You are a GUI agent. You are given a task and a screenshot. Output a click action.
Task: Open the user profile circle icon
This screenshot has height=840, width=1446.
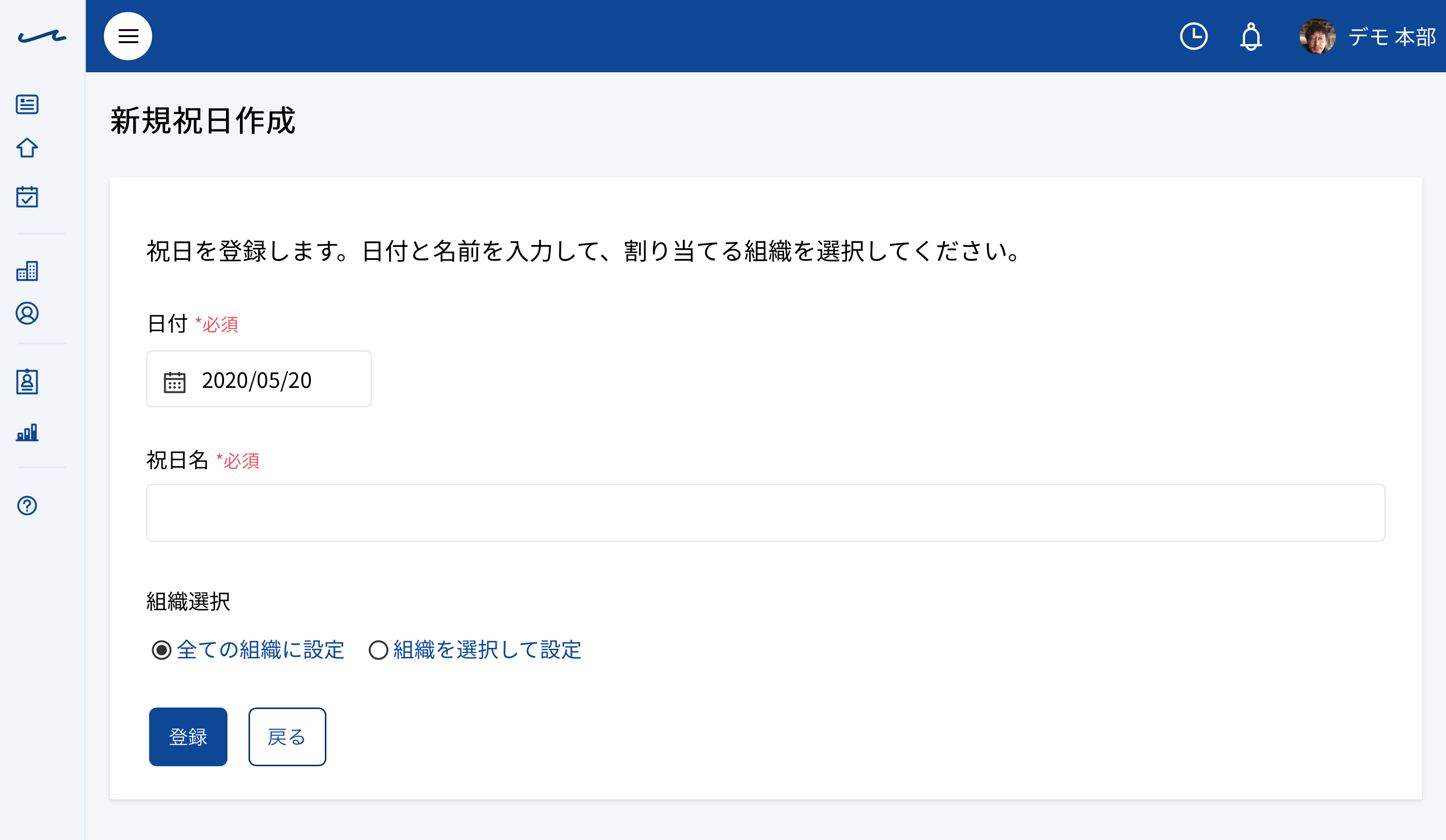(27, 314)
